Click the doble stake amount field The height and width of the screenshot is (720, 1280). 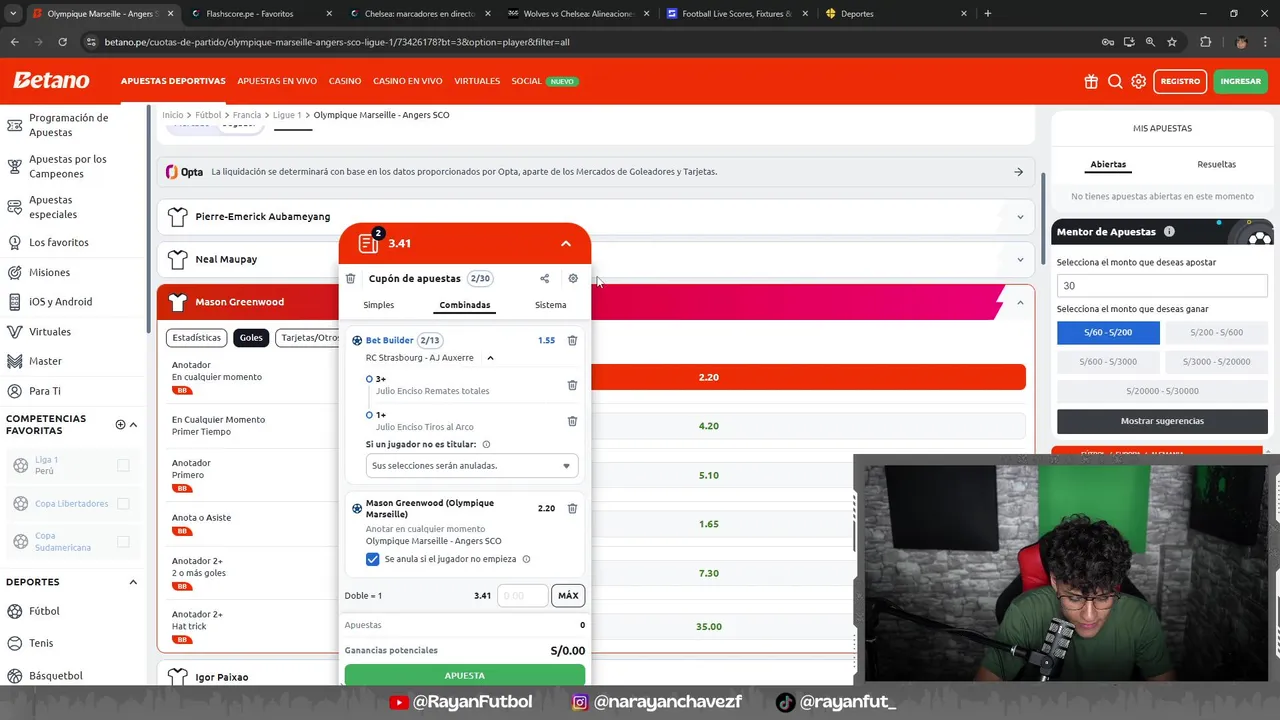point(522,596)
